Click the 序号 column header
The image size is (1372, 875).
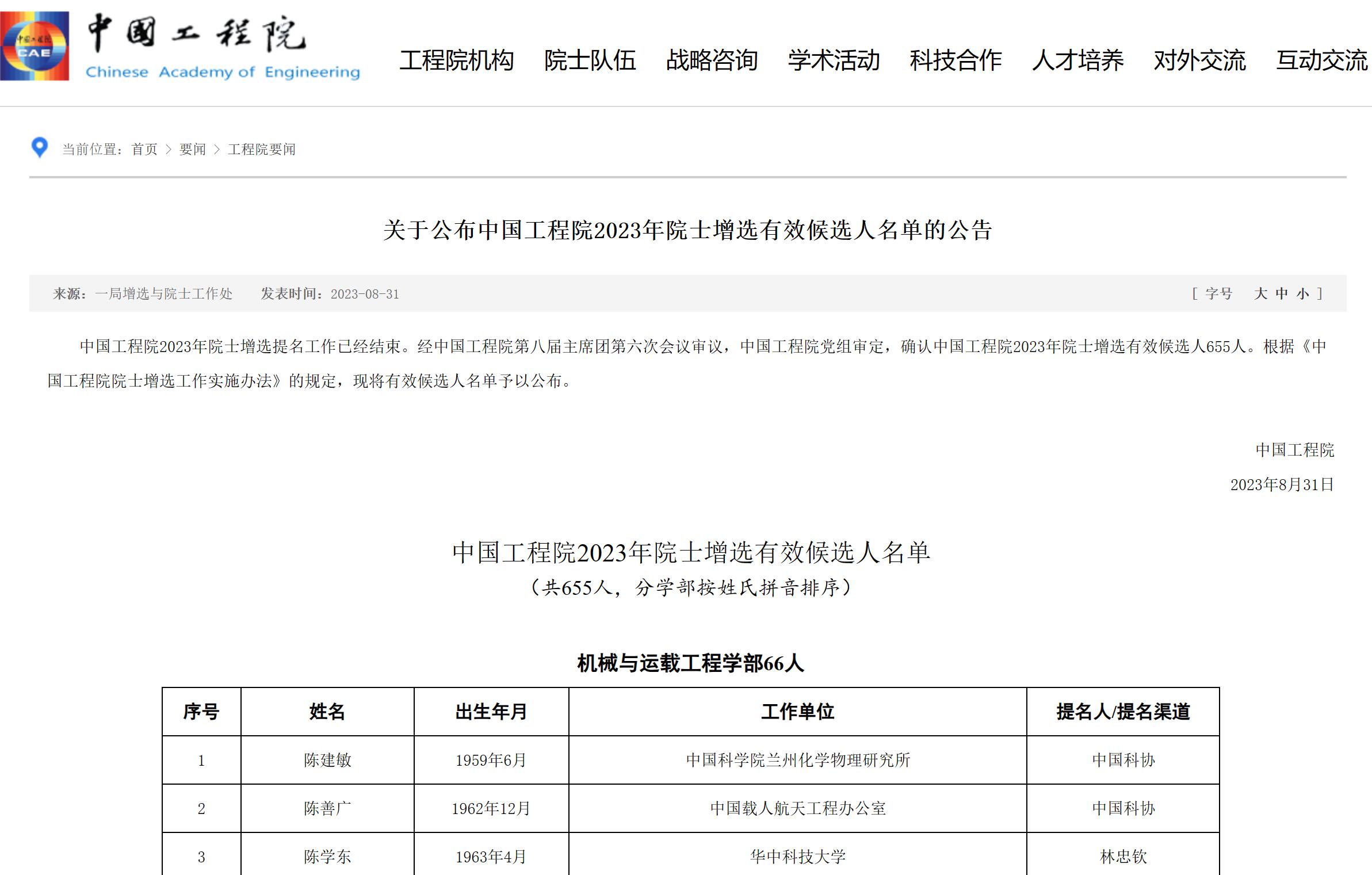201,712
